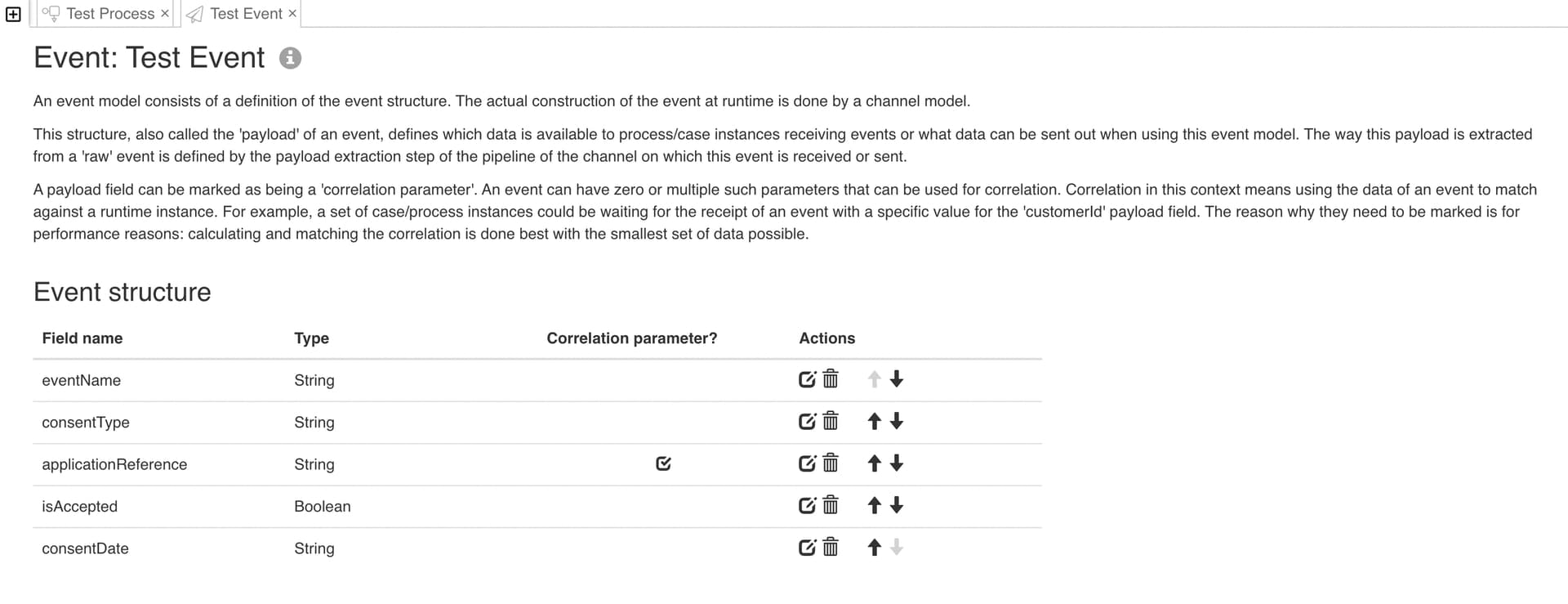Expand the panel with plus icon
The image size is (1568, 604).
[13, 14]
